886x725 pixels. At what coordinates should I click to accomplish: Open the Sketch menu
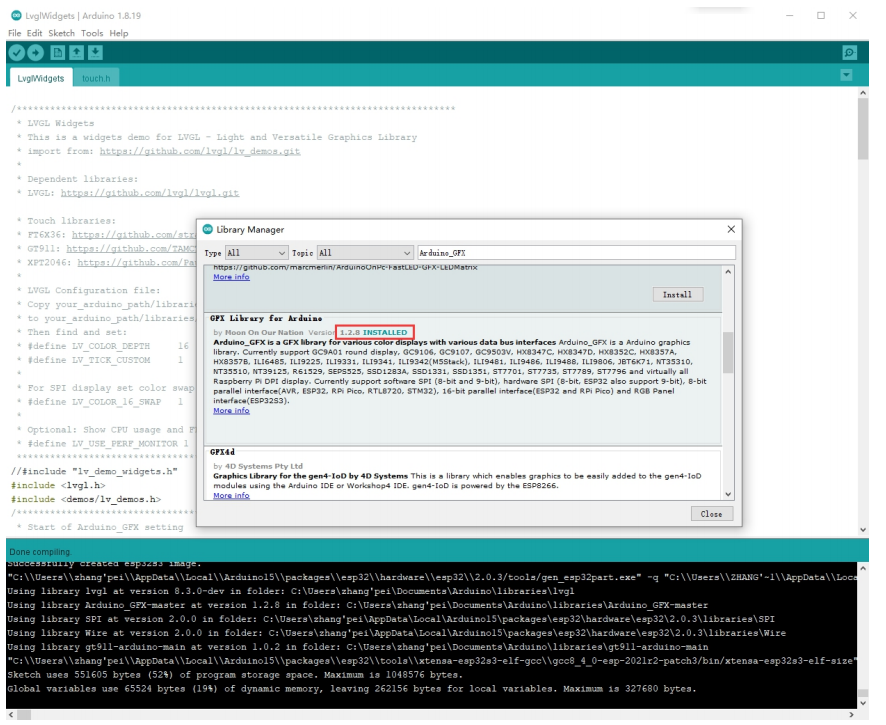point(61,33)
